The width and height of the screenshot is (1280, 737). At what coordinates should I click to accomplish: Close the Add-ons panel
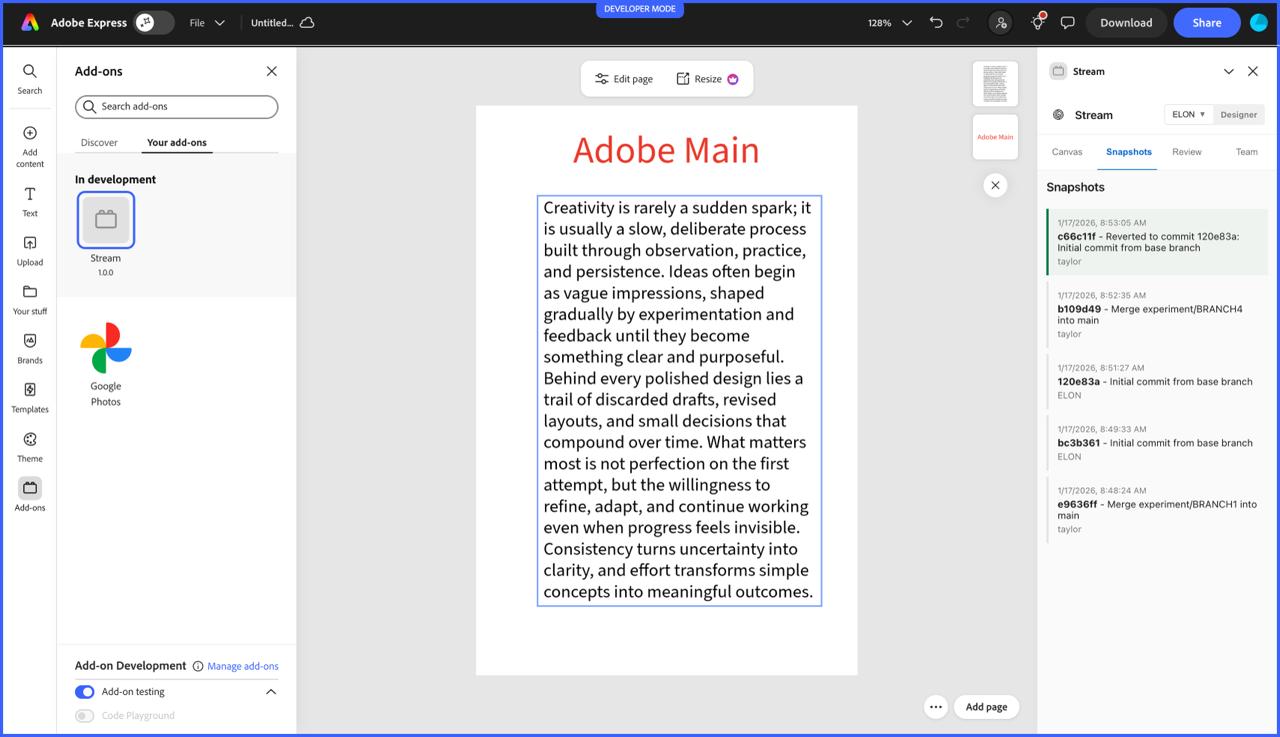pos(271,71)
